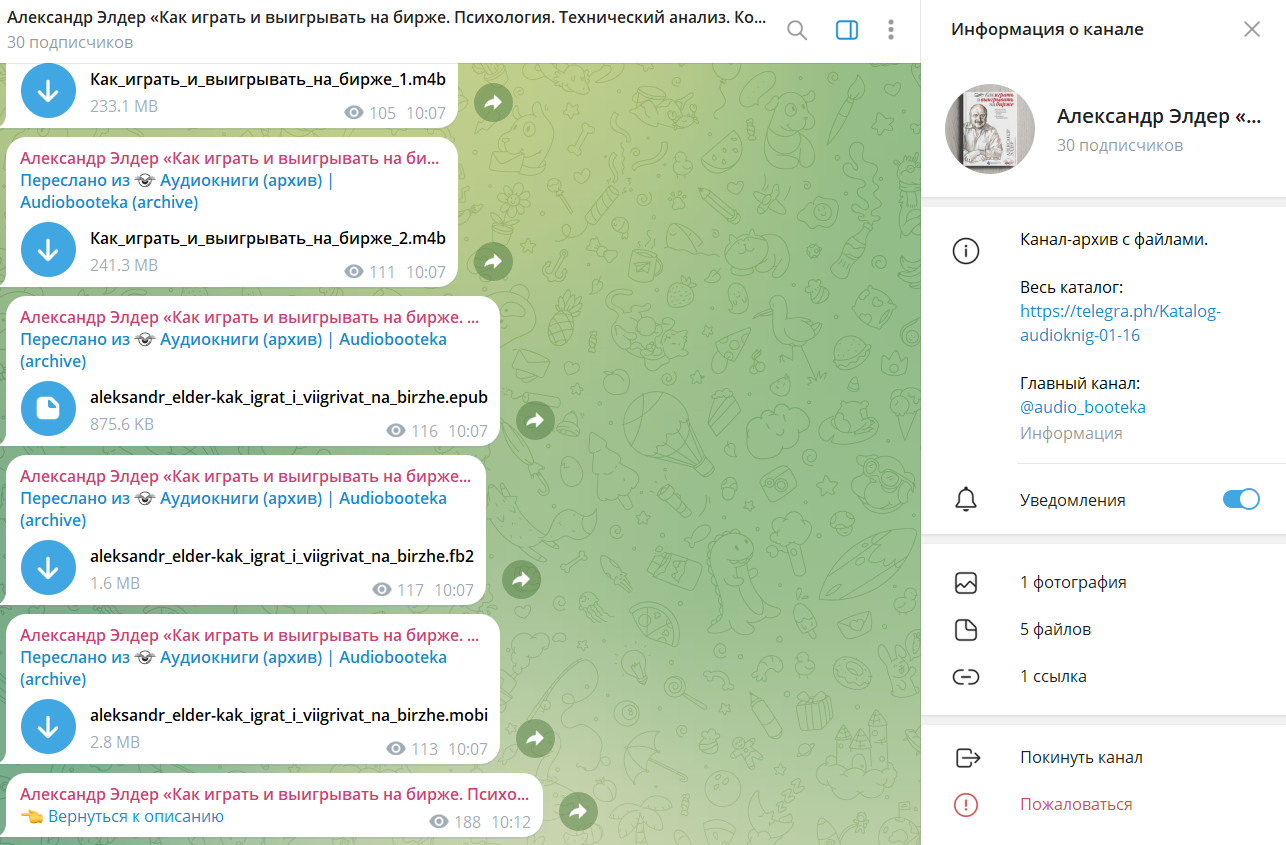Click the 241.3 MB file size text
Viewport: 1286px width, 845px height.
coord(124,265)
